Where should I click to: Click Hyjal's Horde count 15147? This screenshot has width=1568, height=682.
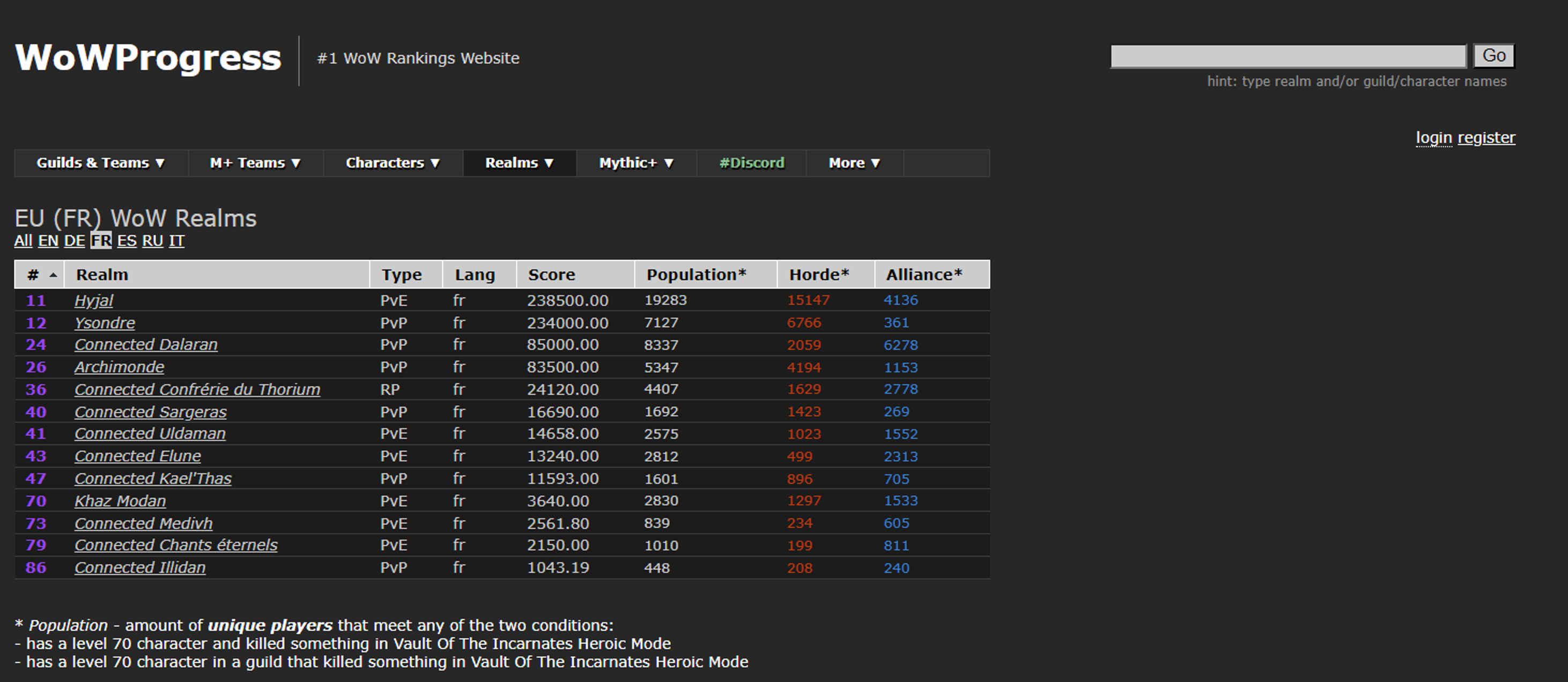point(808,301)
